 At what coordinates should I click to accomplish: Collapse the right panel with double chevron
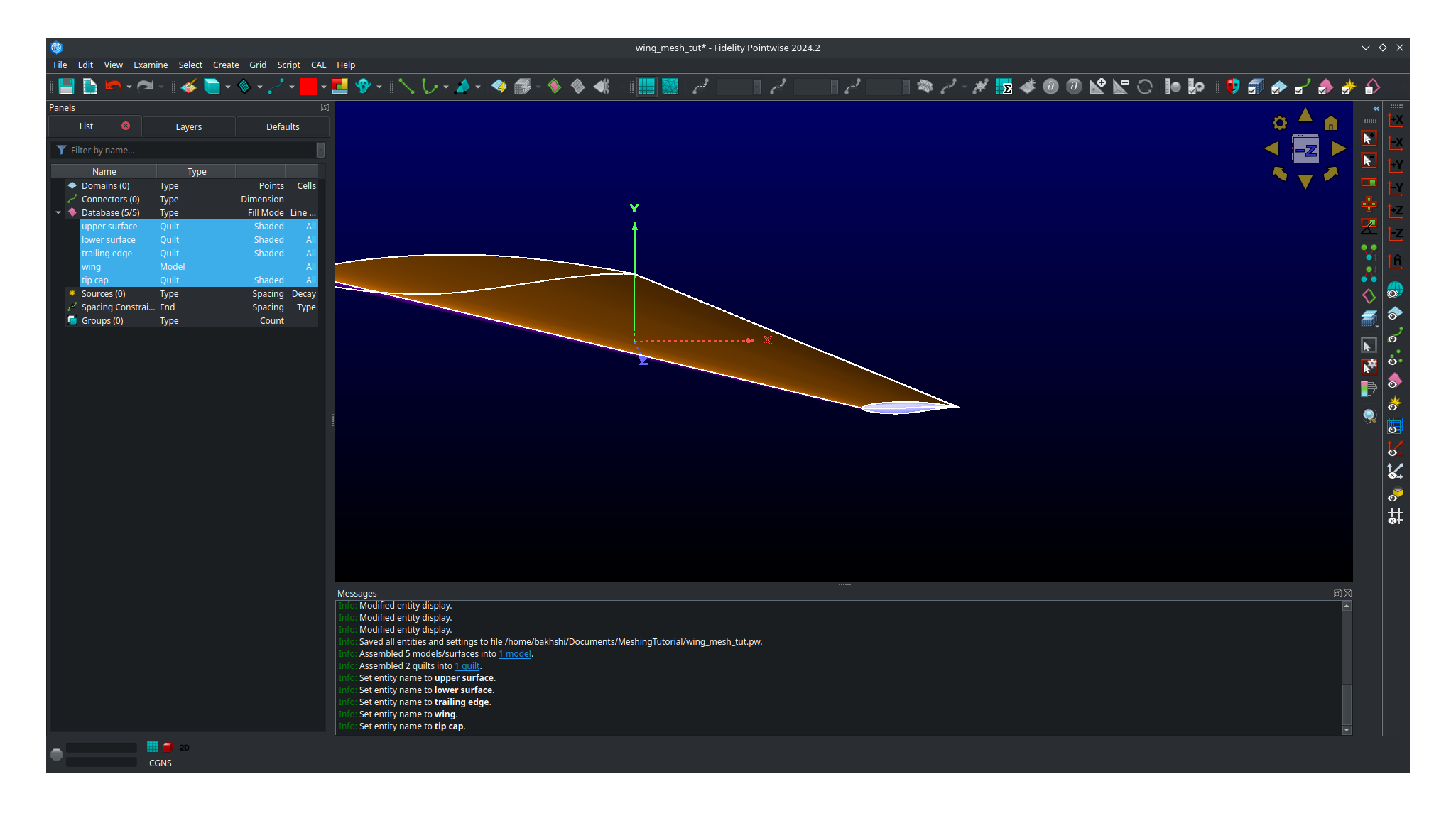click(x=1376, y=109)
